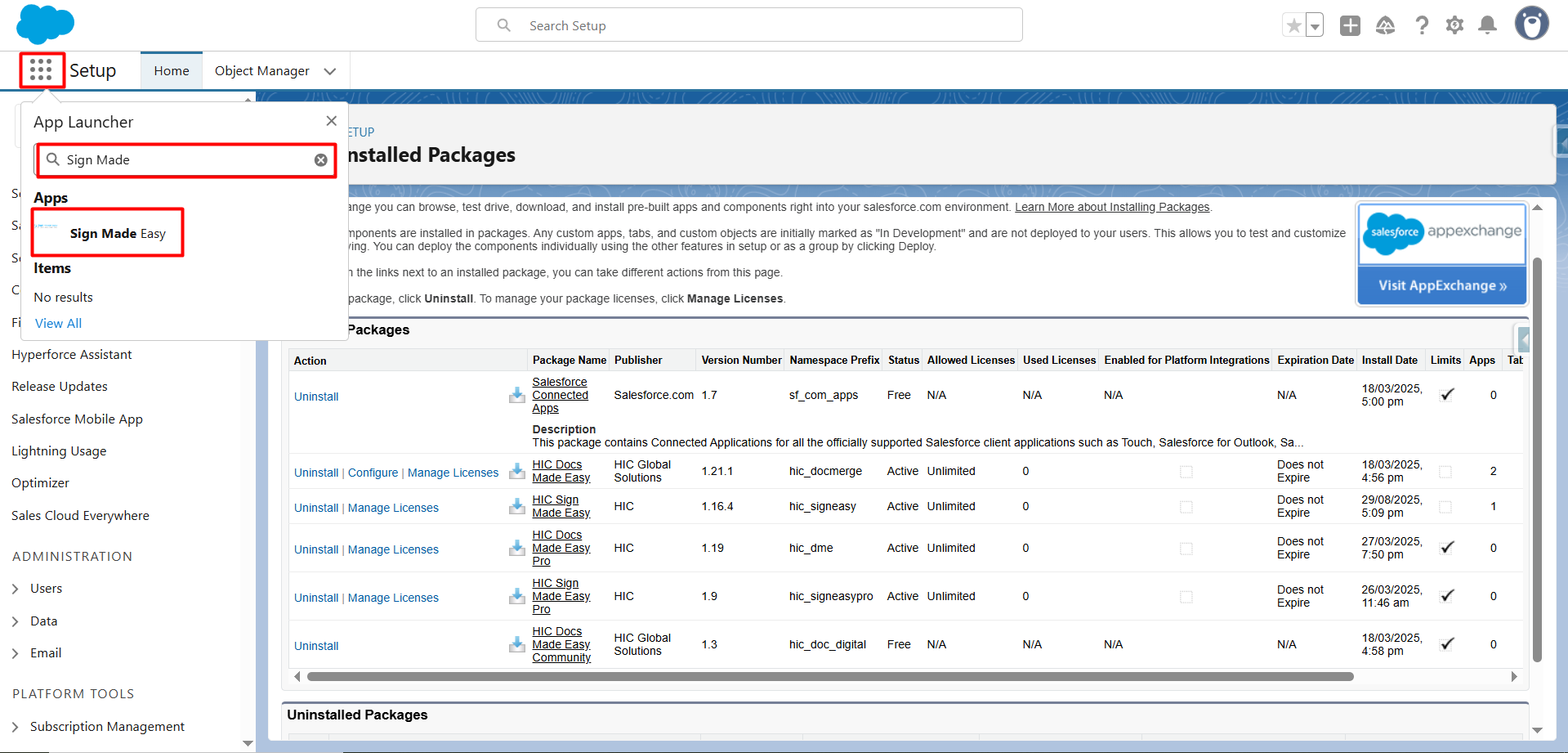1568x753 pixels.
Task: Open the Global Actions plus icon
Action: 1350,25
